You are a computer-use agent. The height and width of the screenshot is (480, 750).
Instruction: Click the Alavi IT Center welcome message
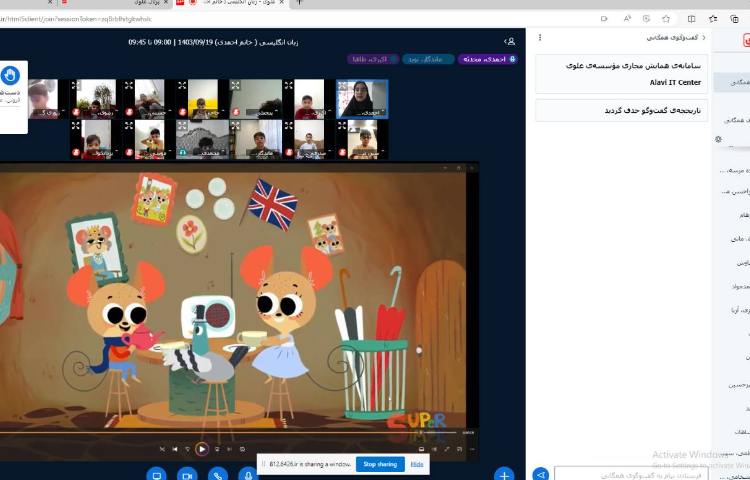click(621, 74)
